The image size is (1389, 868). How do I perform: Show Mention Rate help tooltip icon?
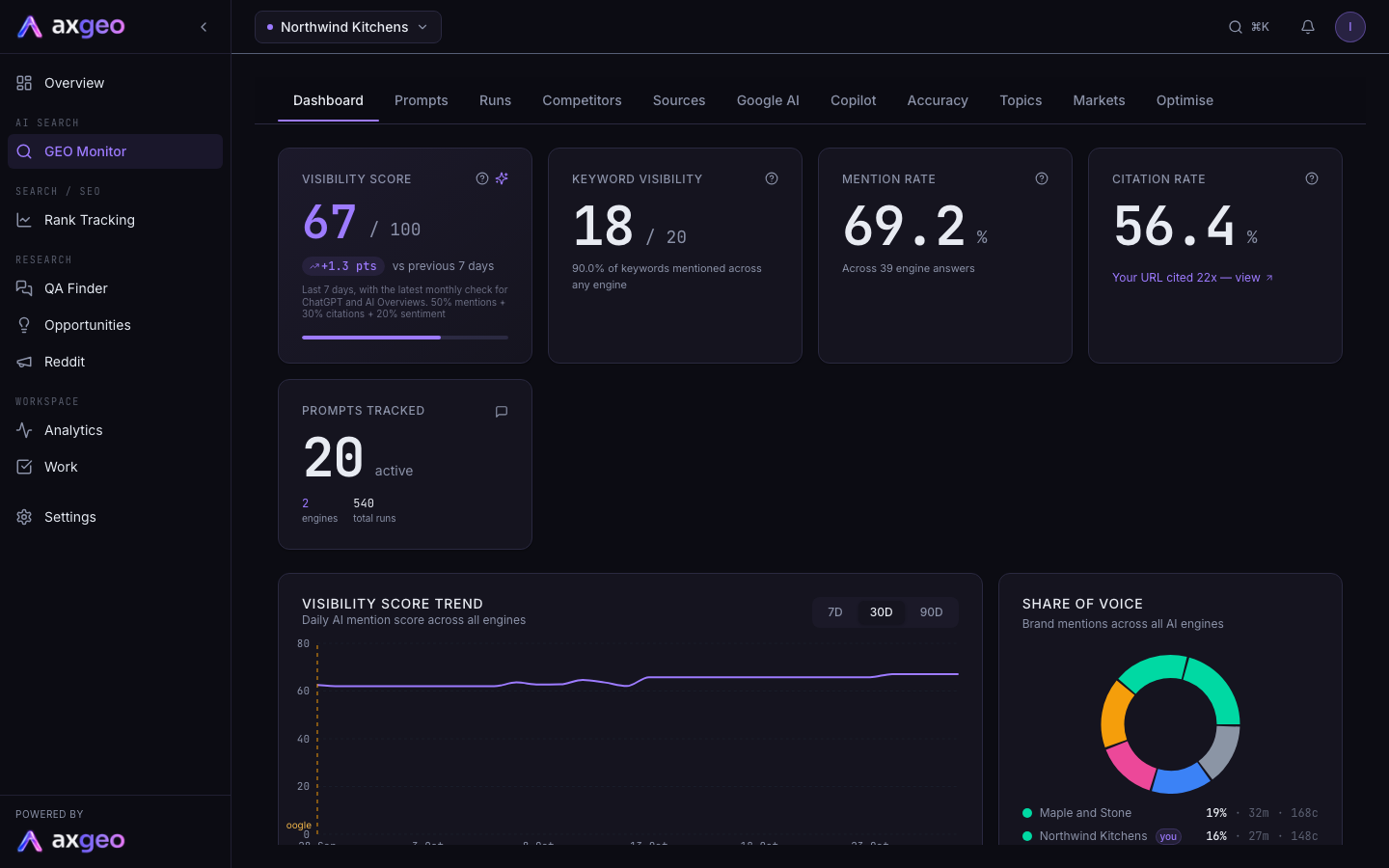[1042, 178]
